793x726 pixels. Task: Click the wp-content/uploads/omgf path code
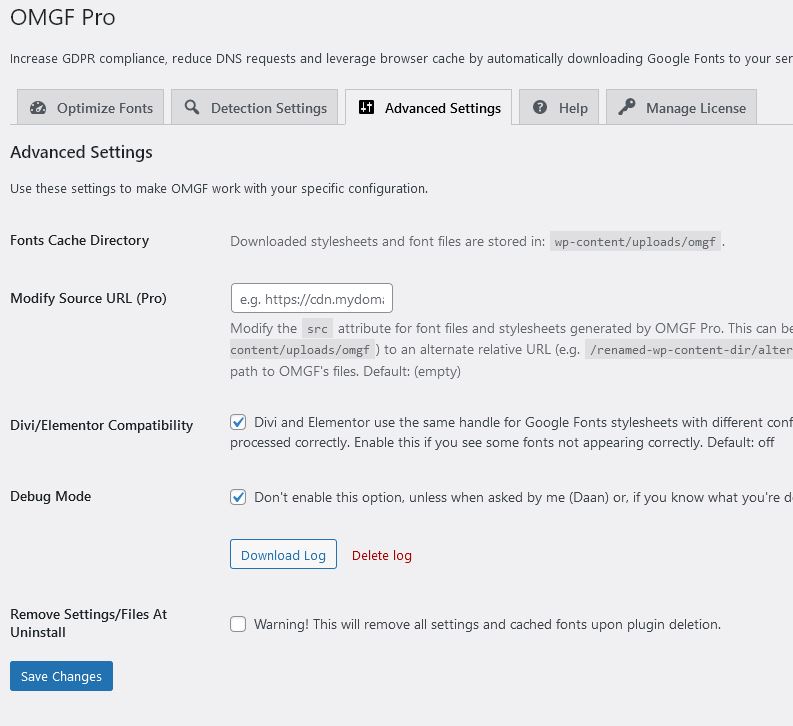pyautogui.click(x=635, y=242)
